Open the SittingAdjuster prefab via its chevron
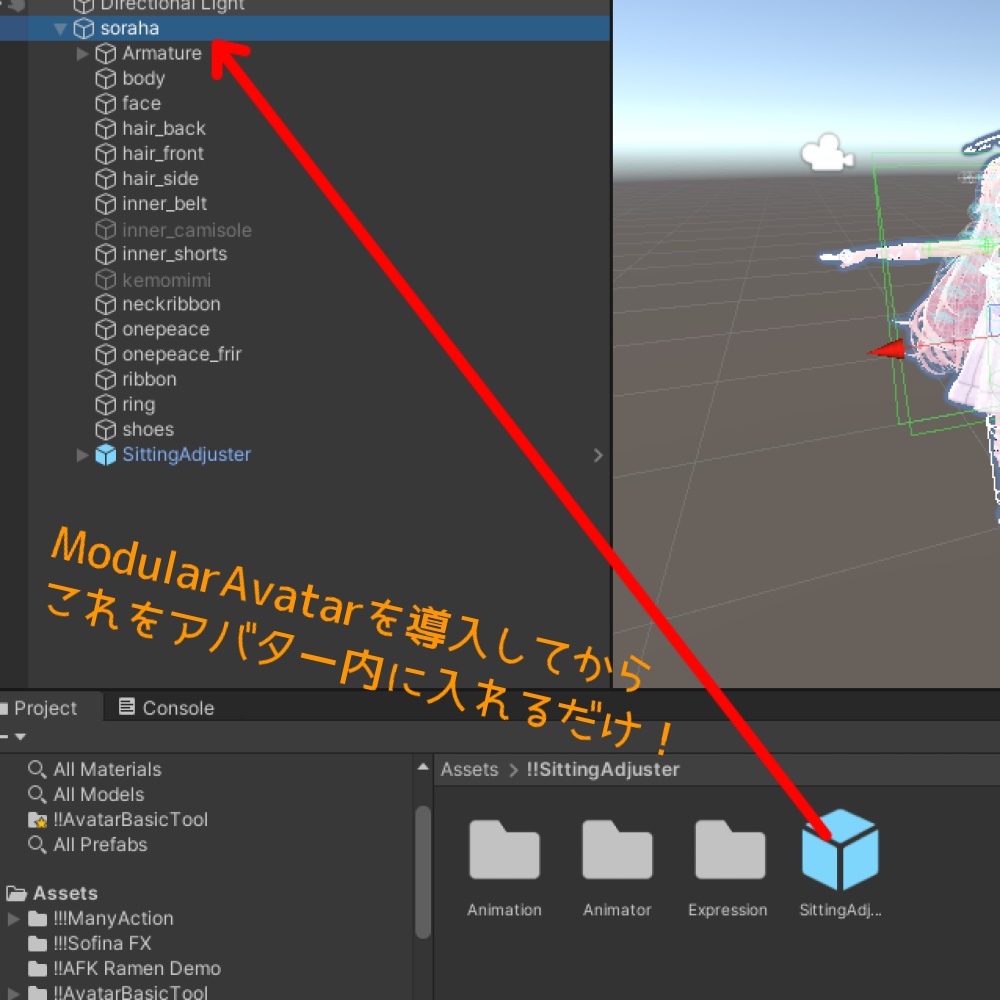This screenshot has height=1000, width=1000. pos(598,455)
